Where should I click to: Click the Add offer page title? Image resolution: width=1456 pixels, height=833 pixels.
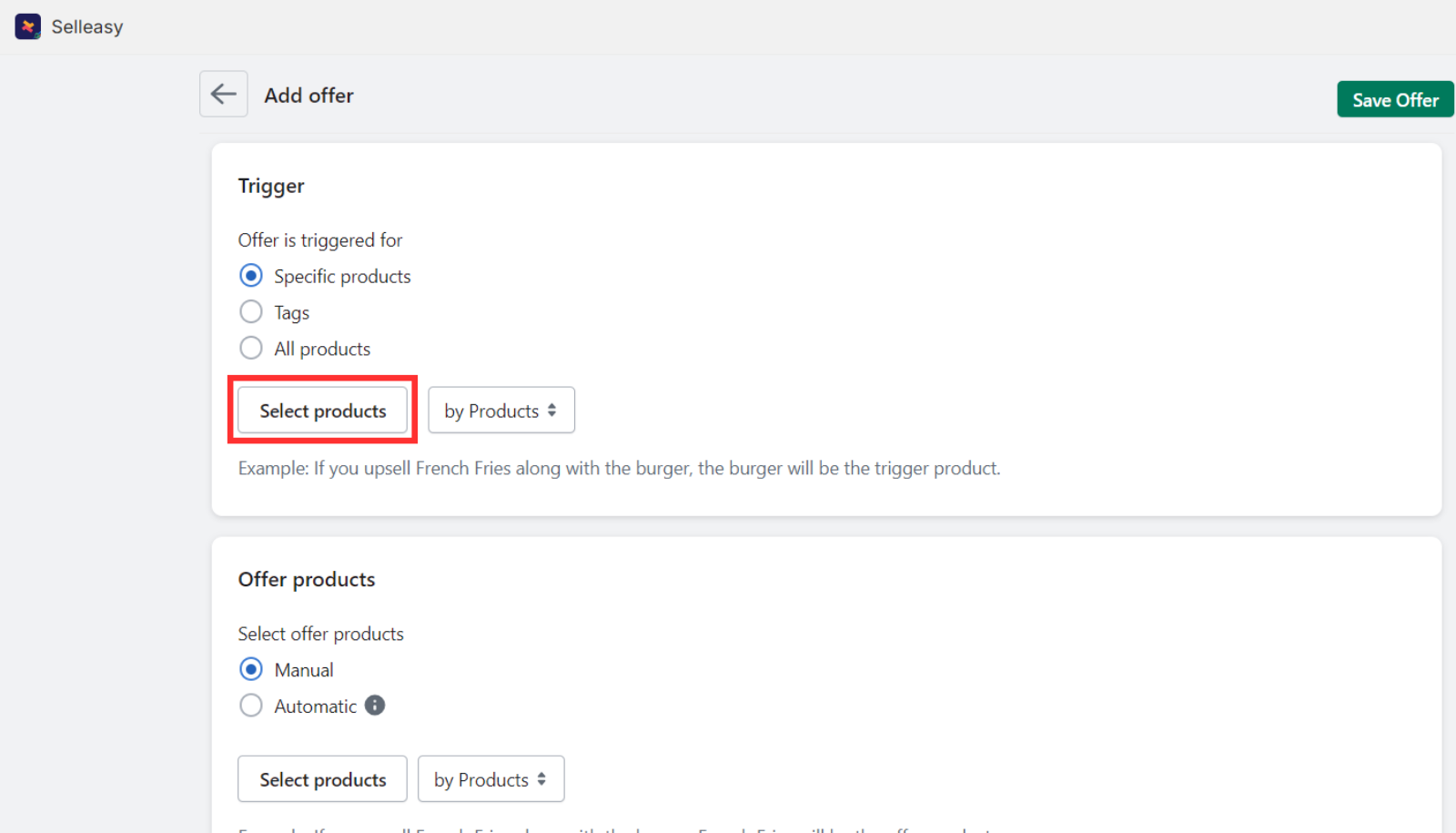[x=308, y=95]
